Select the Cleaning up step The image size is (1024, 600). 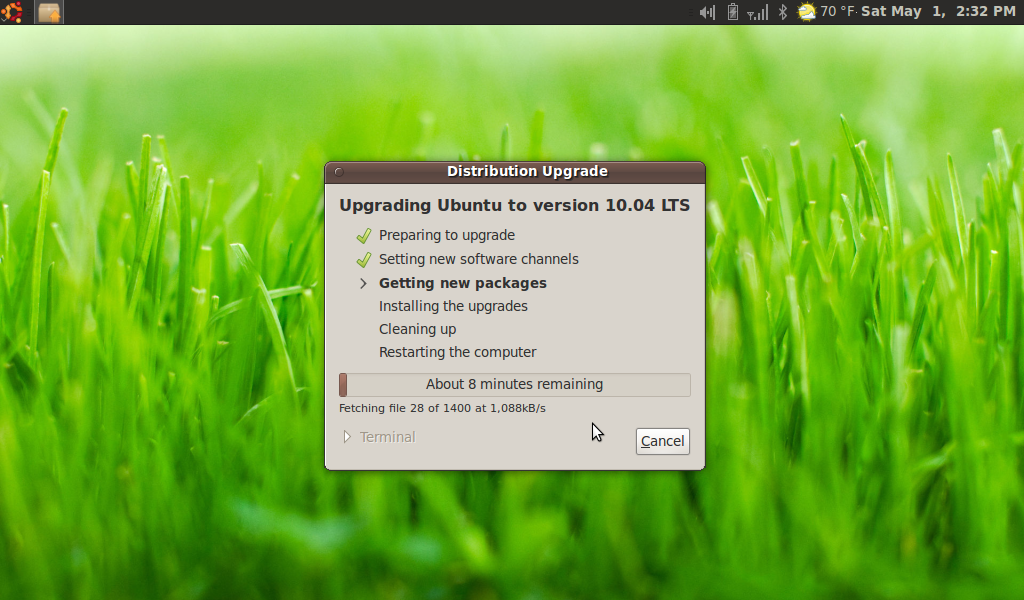417,329
